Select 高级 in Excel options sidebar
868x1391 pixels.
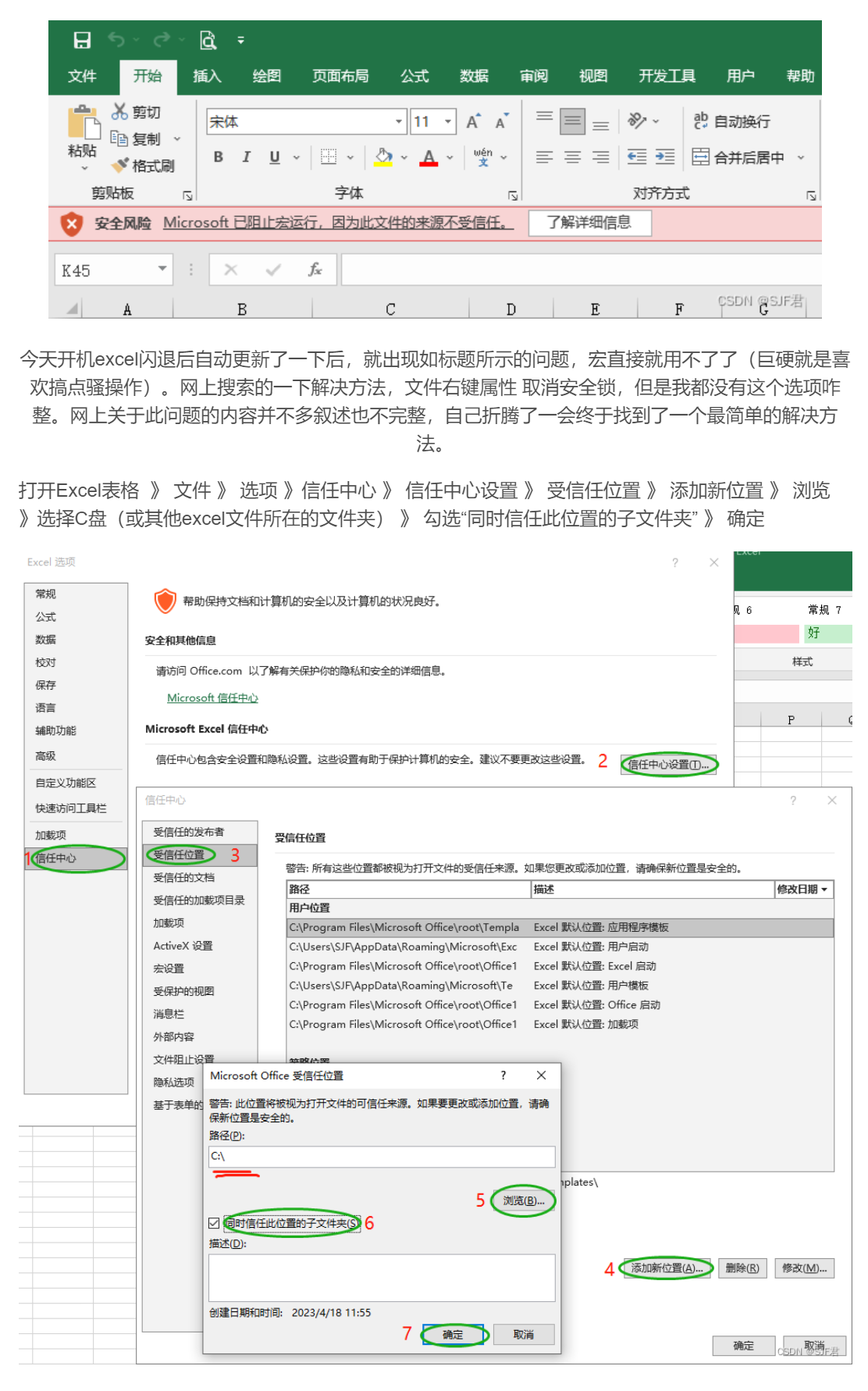[76, 756]
